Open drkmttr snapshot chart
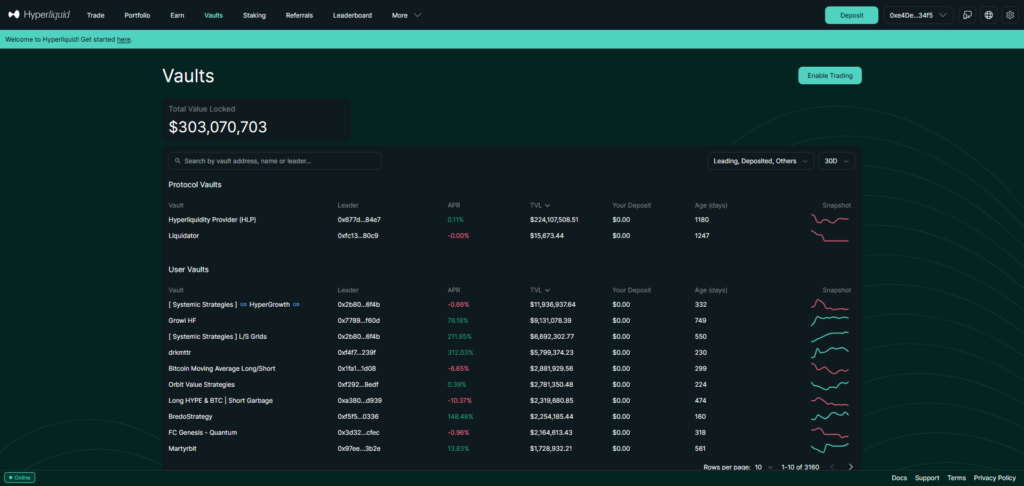 [830, 352]
